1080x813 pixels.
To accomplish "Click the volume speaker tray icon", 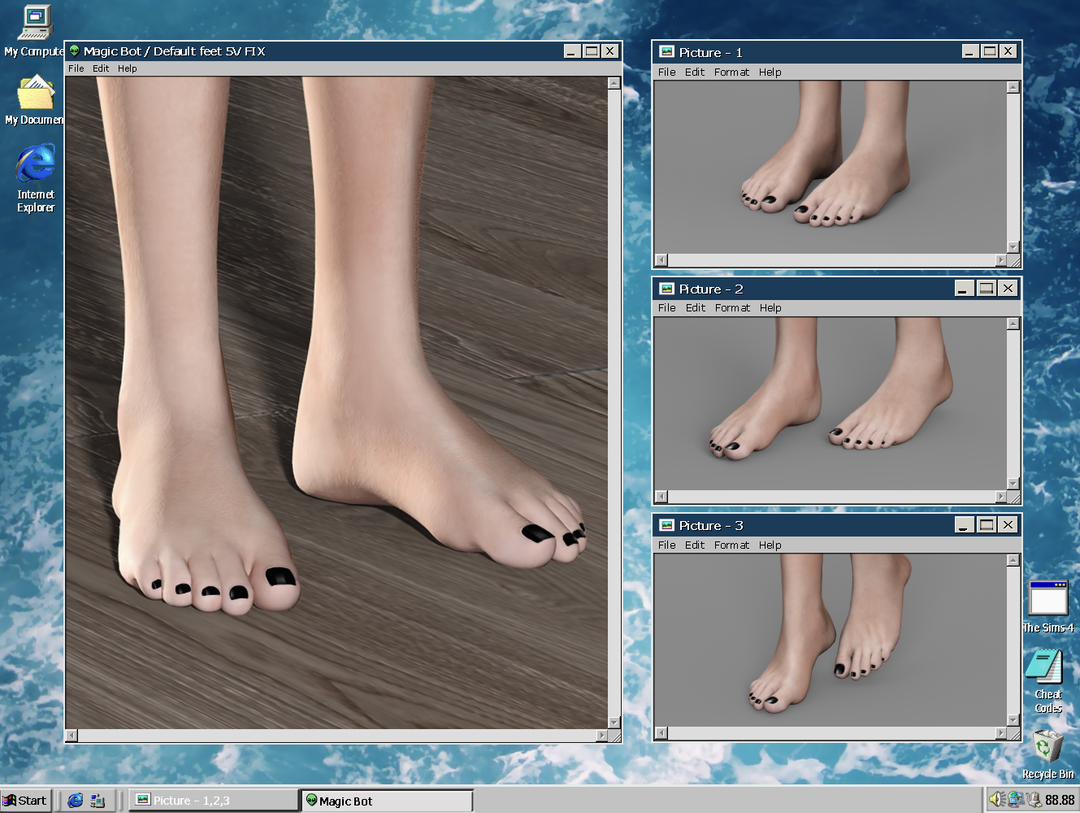I will [x=996, y=800].
